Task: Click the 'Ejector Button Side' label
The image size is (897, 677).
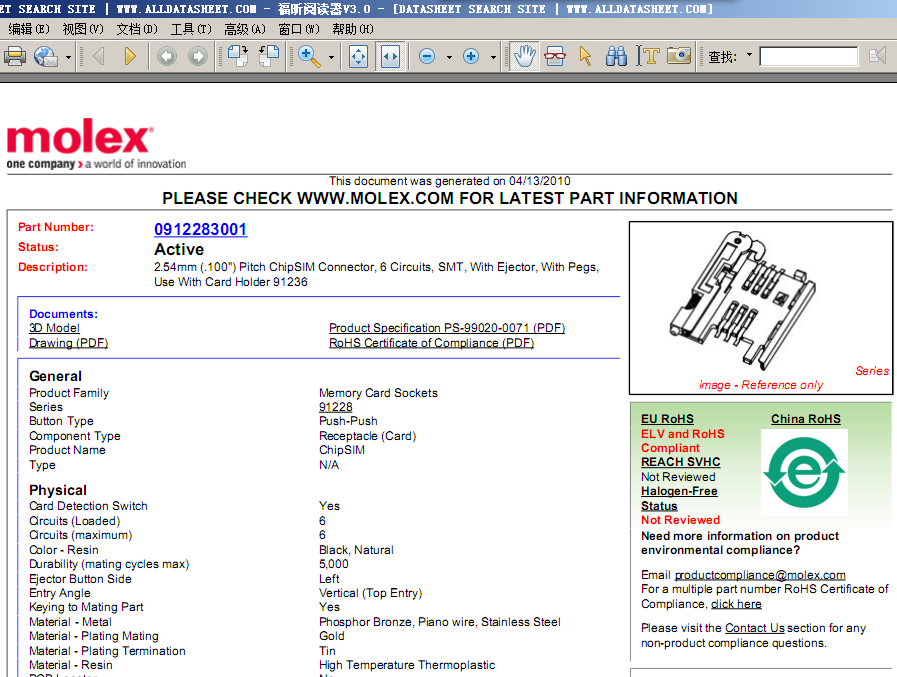Action: (x=81, y=579)
